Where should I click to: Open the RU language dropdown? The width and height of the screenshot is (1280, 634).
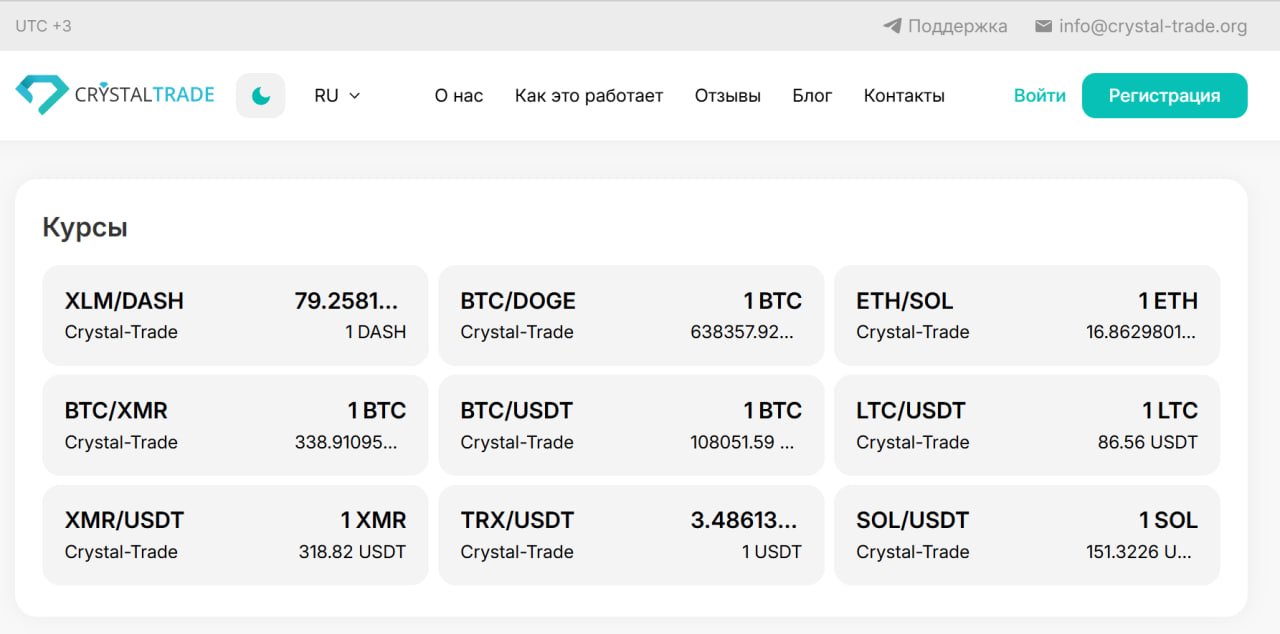337,96
